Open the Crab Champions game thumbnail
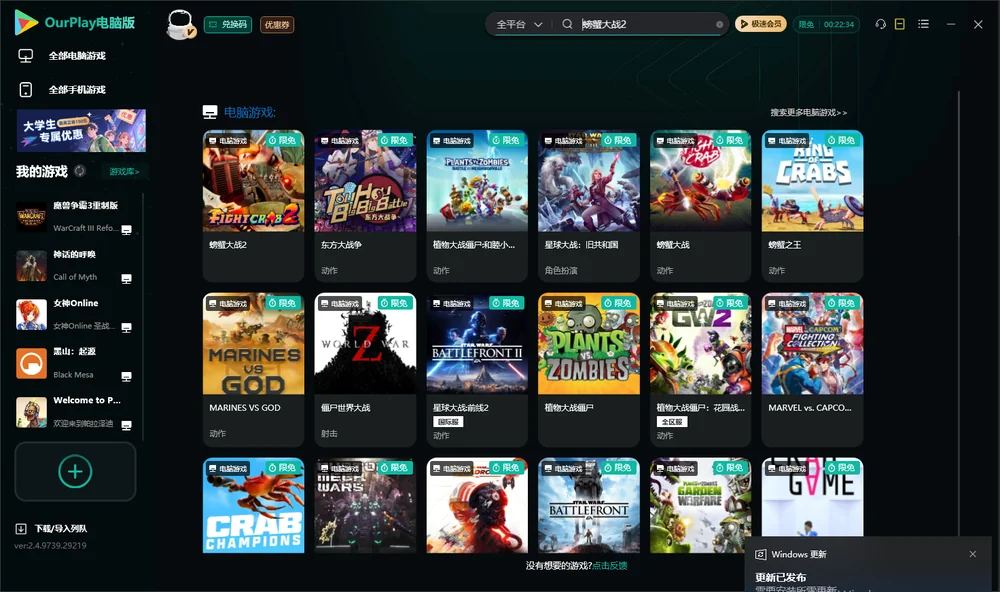 (253, 505)
